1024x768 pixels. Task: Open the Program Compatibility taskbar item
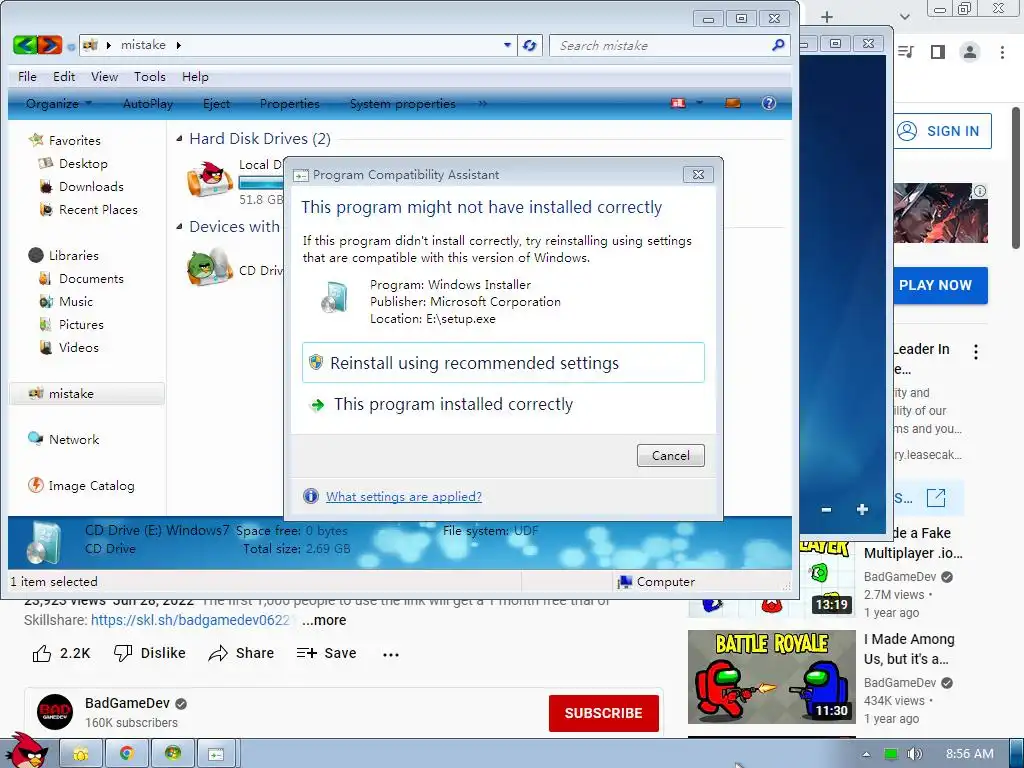coord(216,754)
